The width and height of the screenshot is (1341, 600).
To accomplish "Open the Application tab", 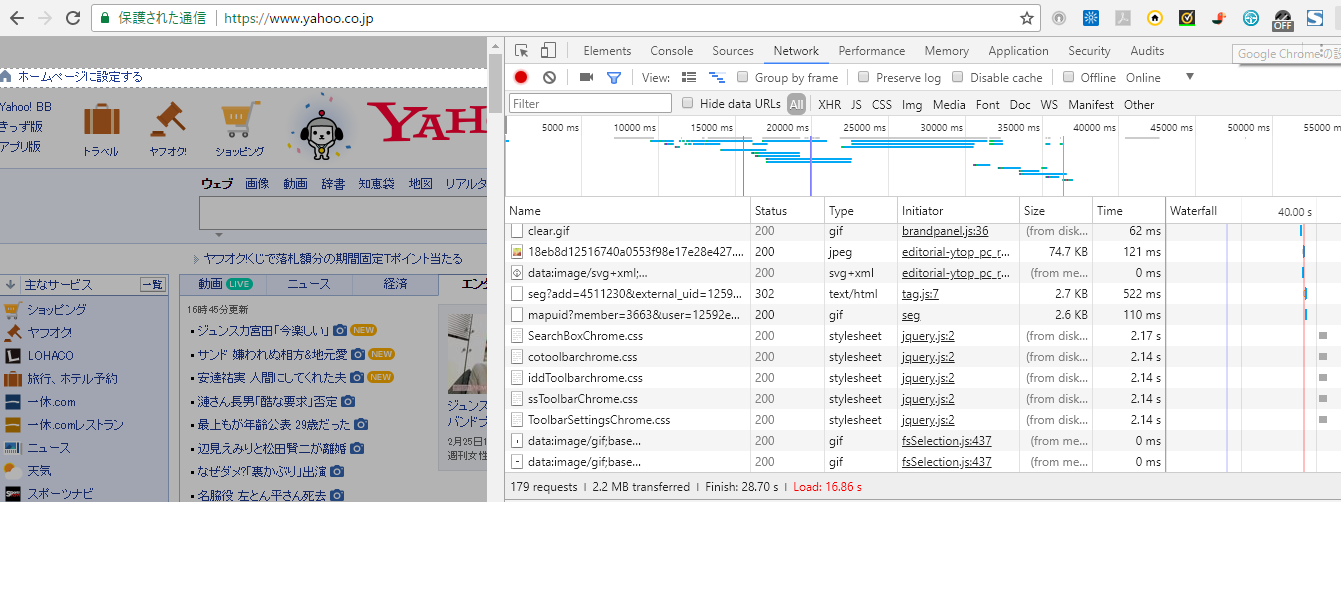I will click(x=1018, y=51).
